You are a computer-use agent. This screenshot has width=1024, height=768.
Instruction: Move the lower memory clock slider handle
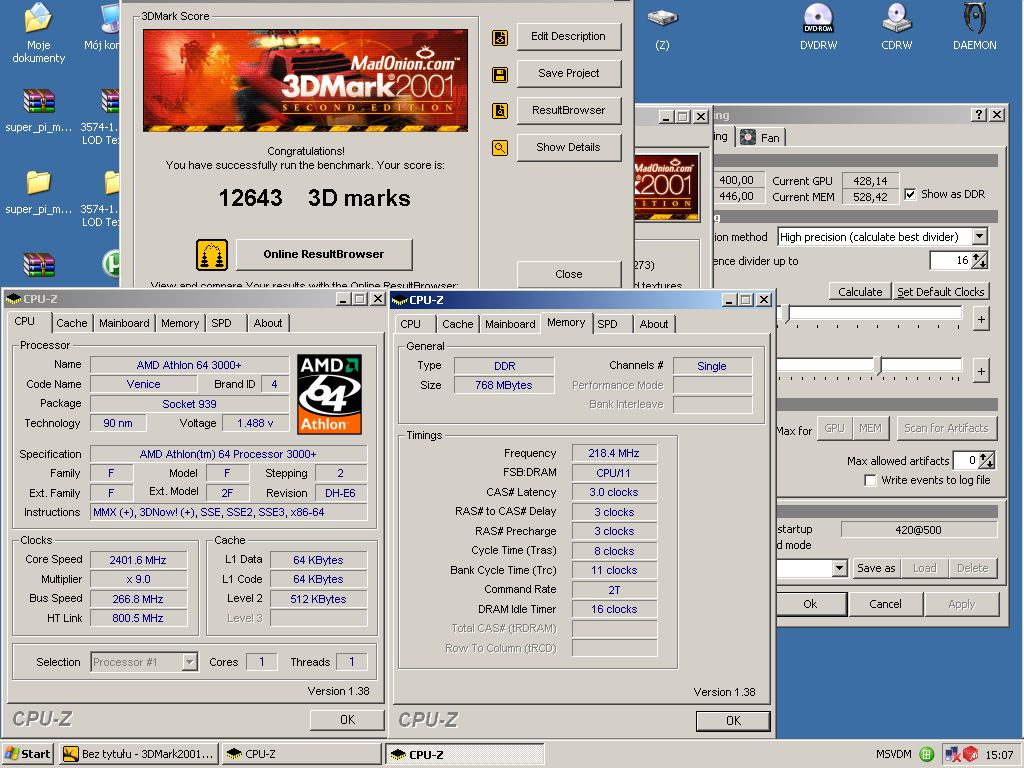click(x=878, y=366)
